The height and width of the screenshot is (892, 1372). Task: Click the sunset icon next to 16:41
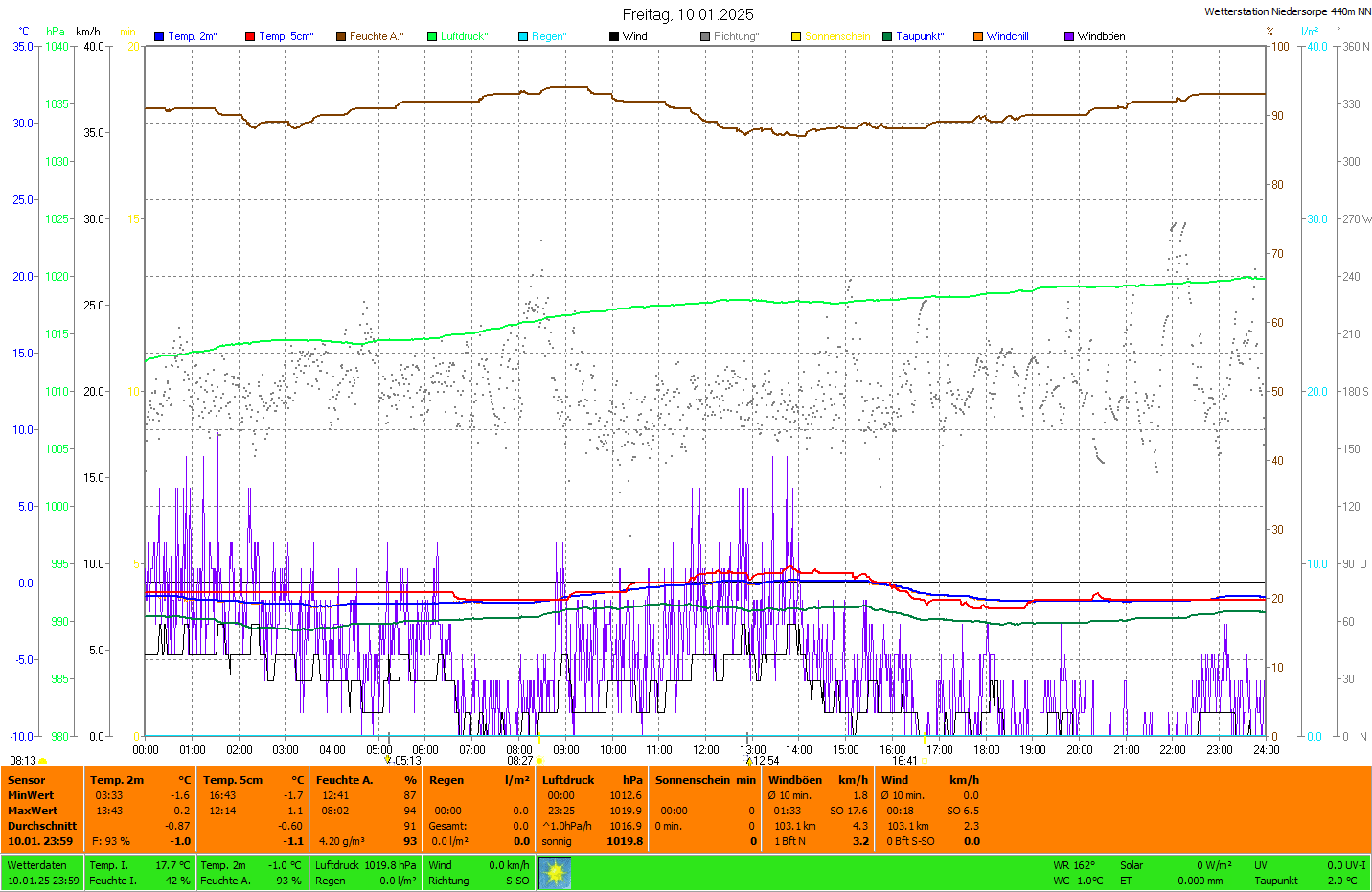pyautogui.click(x=925, y=761)
